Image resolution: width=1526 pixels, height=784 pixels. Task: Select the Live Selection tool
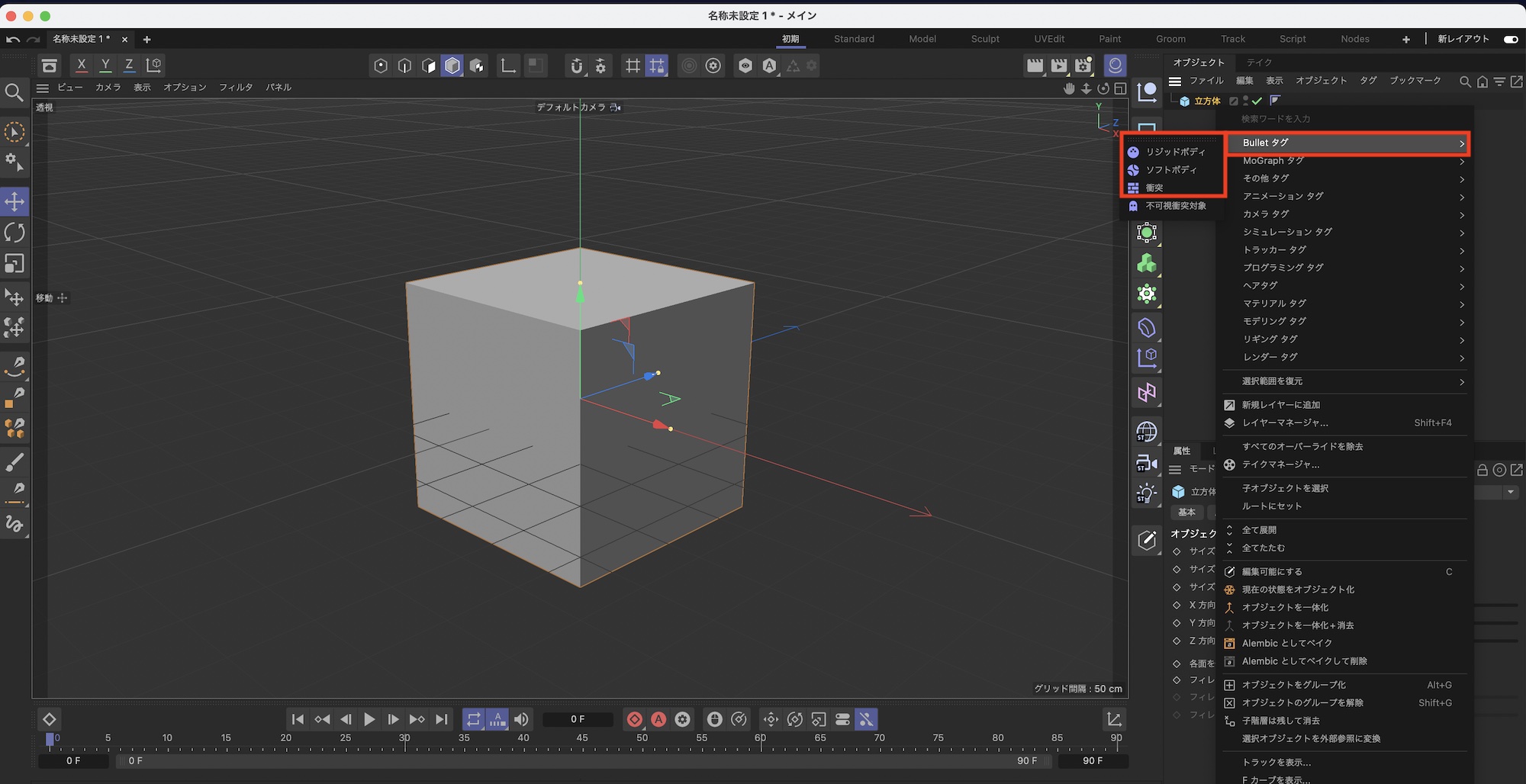tap(14, 131)
